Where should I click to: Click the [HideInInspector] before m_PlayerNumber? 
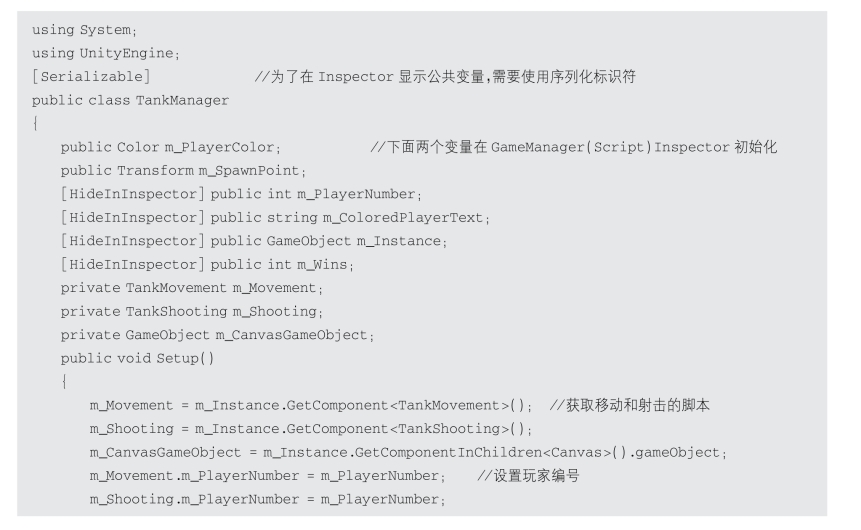[x=132, y=194]
